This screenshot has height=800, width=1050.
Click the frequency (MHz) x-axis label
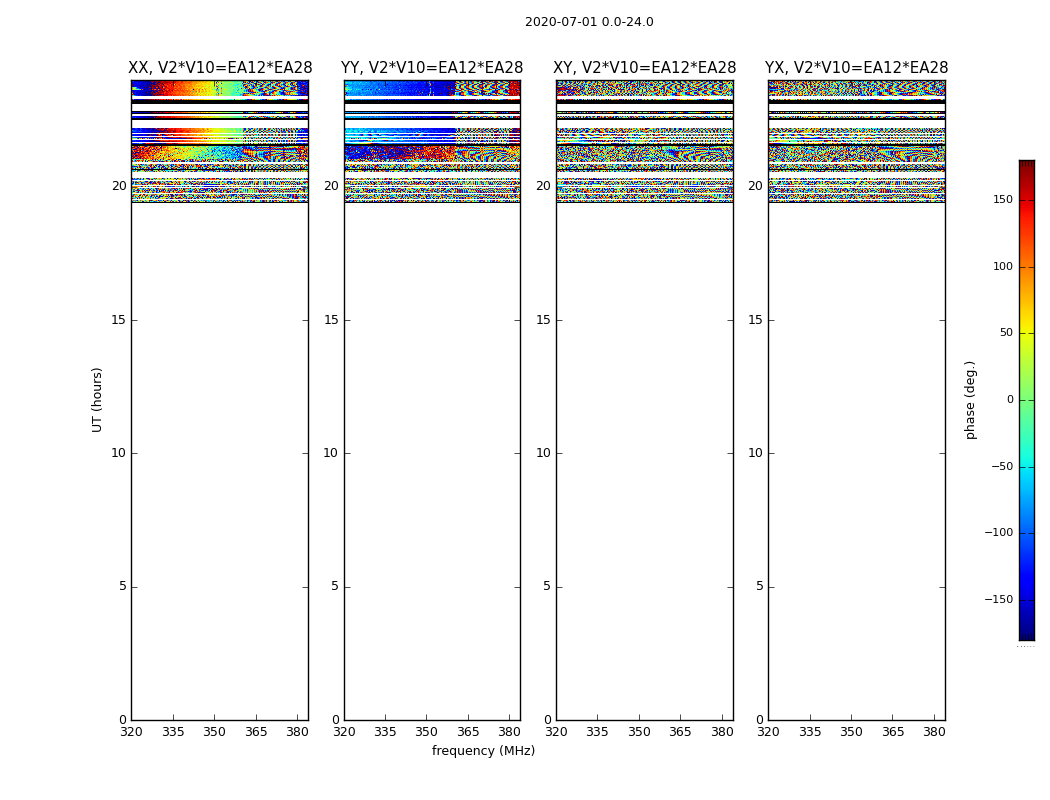click(483, 751)
